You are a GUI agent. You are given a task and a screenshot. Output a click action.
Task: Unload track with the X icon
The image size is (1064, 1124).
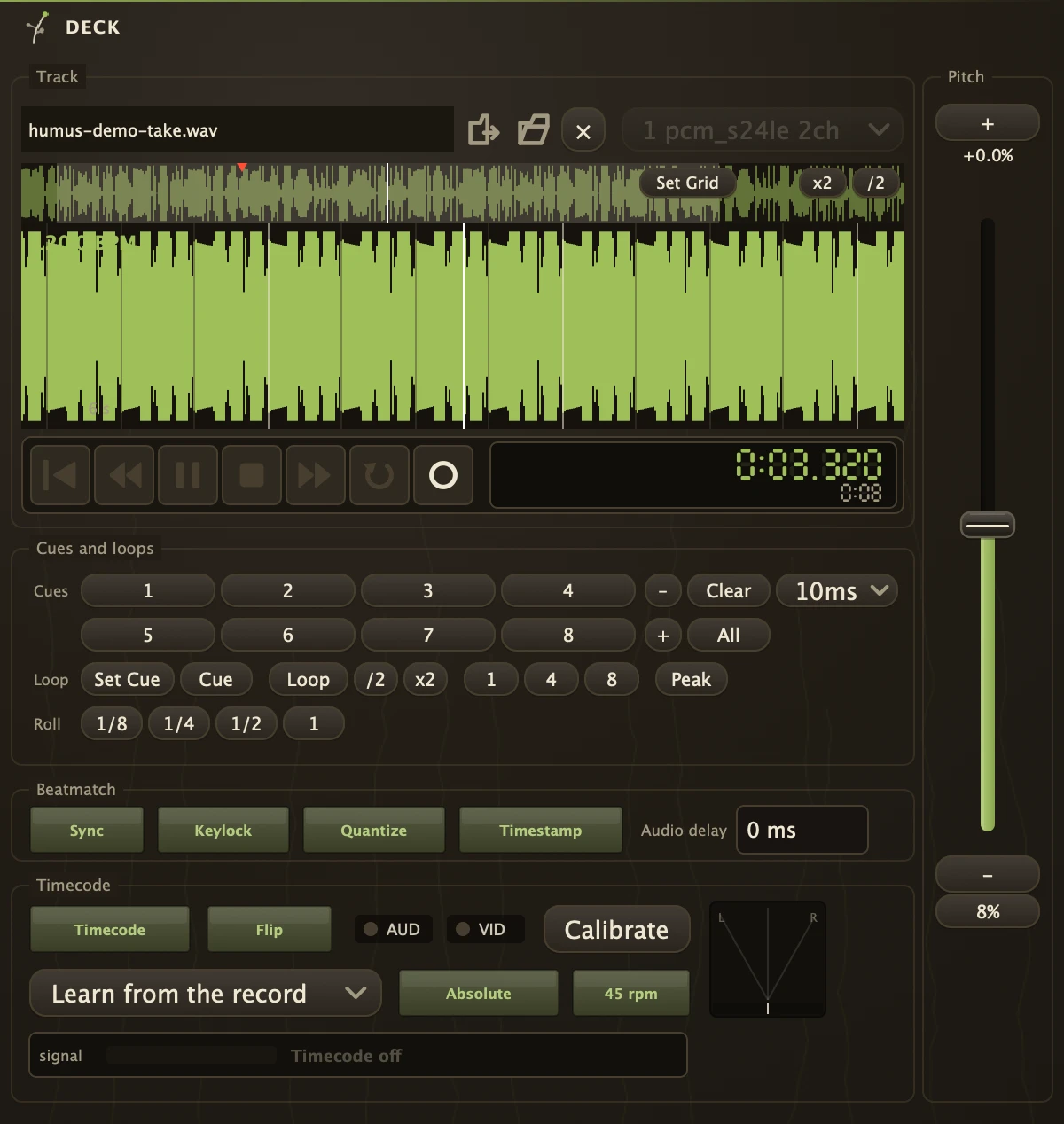click(x=583, y=131)
